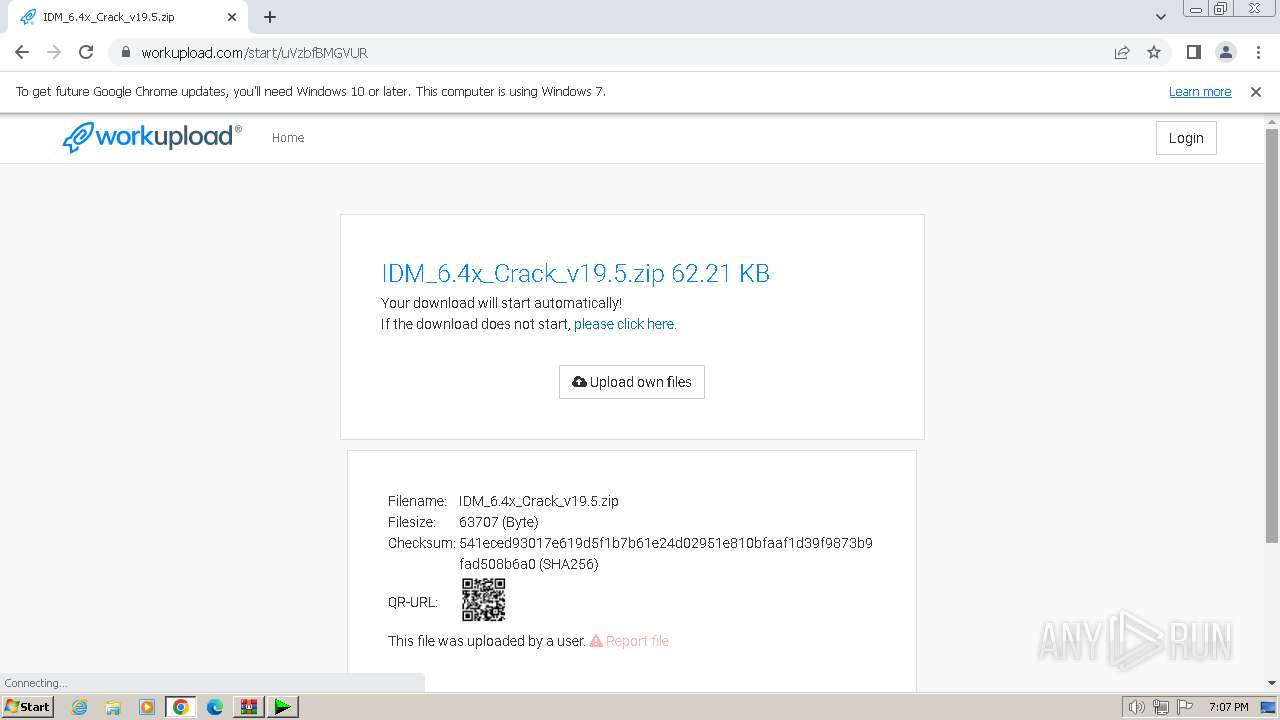Screen dimensions: 1280x720
Task: Click the Upload own files button
Action: [632, 382]
